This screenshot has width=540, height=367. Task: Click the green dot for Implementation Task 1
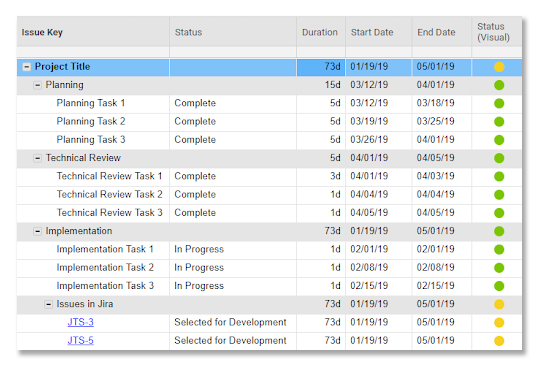coord(499,249)
